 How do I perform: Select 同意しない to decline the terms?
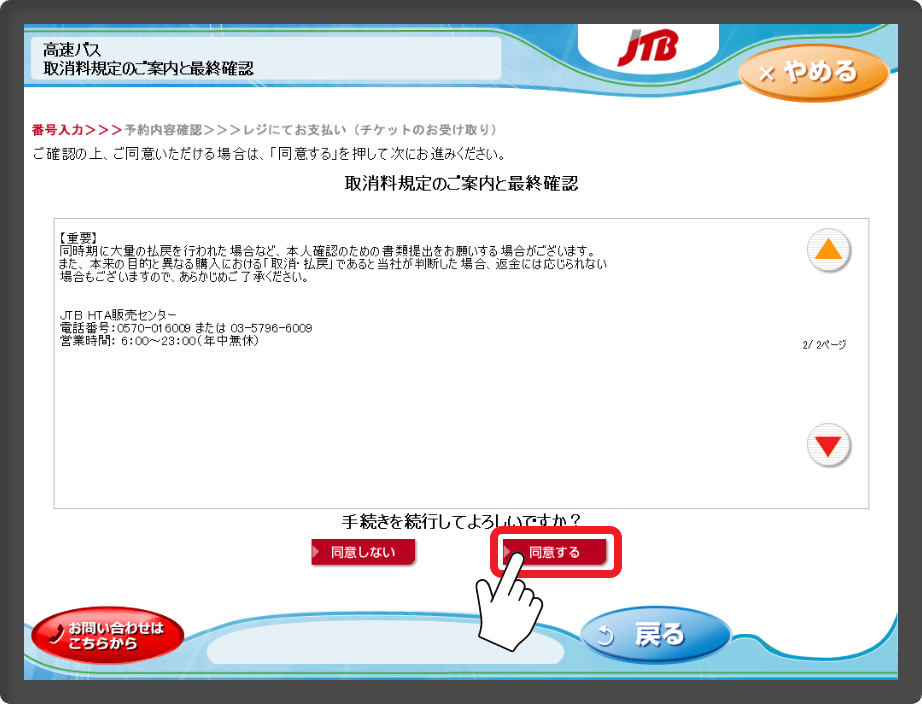tap(363, 552)
